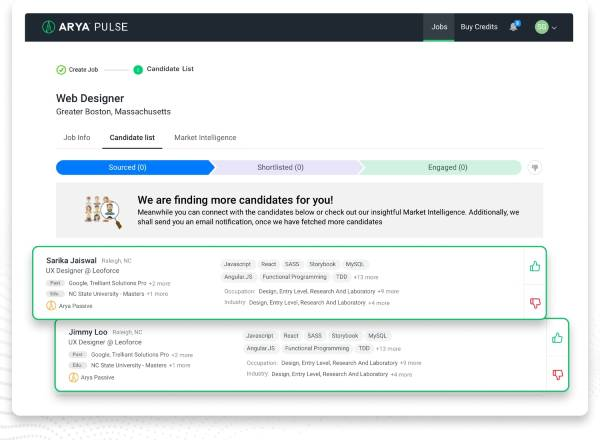The image size is (600, 440).
Task: Click Arya Passive icon on Jimmy's card
Action: point(73,377)
